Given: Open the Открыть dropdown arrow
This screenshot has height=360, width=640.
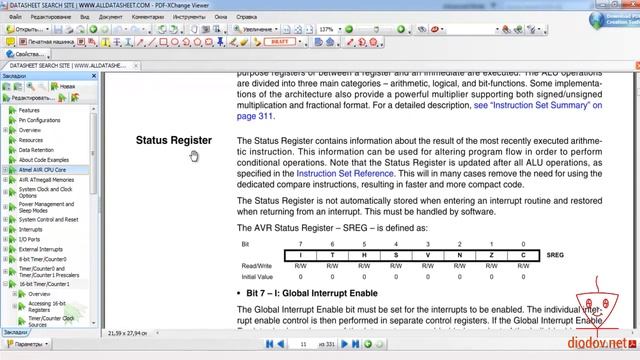Looking at the screenshot, I should tap(47, 29).
